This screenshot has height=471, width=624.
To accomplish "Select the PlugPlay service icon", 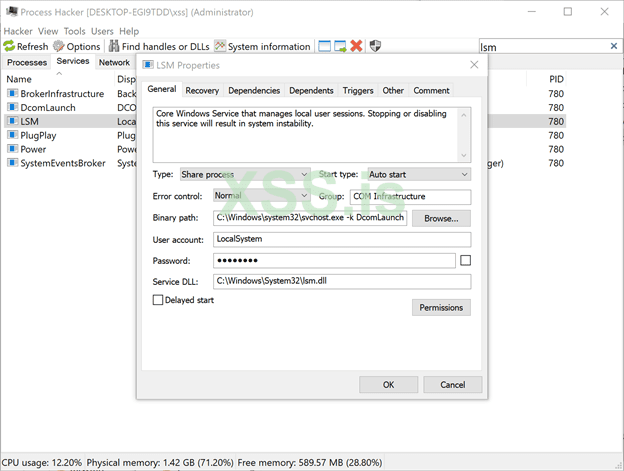I will tap(12, 135).
